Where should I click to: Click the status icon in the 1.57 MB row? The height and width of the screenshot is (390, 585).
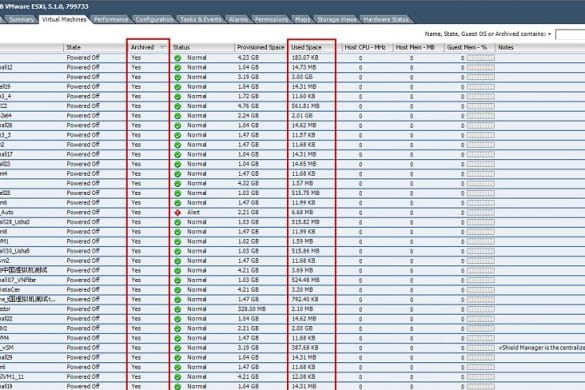tap(178, 184)
